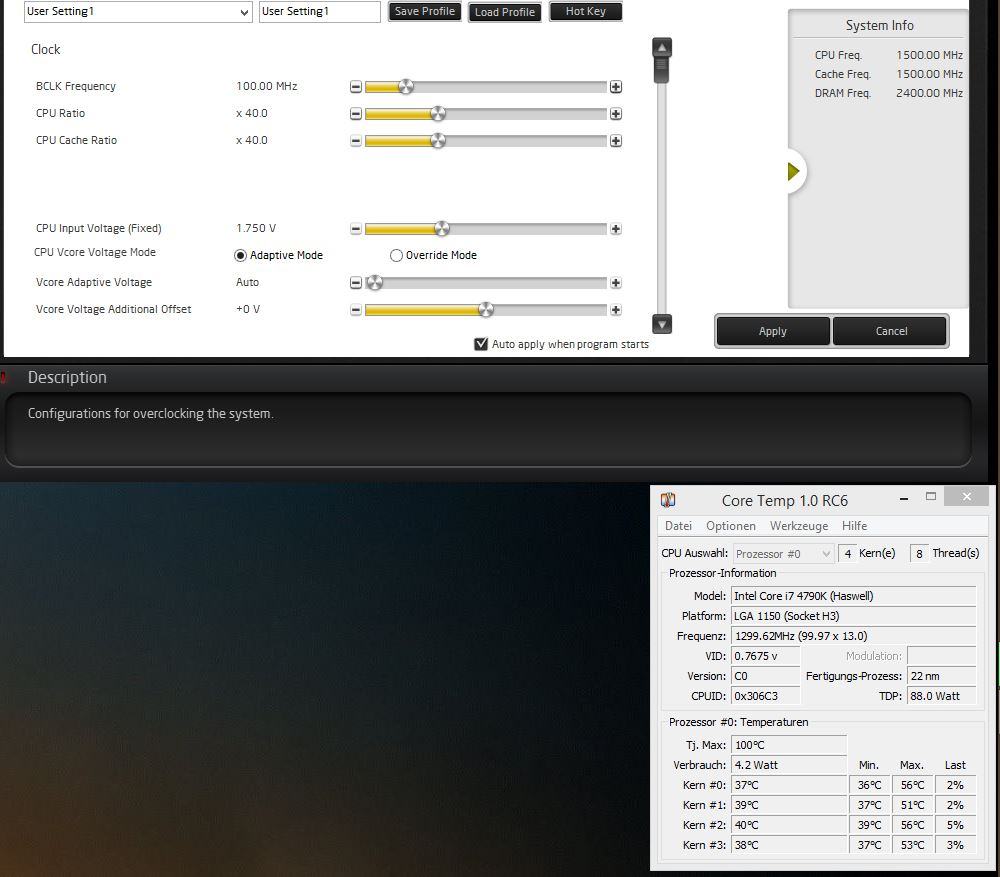The width and height of the screenshot is (1000, 877).
Task: Click the DRAM Freq. 2400.00 MHz value
Action: pyautogui.click(x=929, y=93)
